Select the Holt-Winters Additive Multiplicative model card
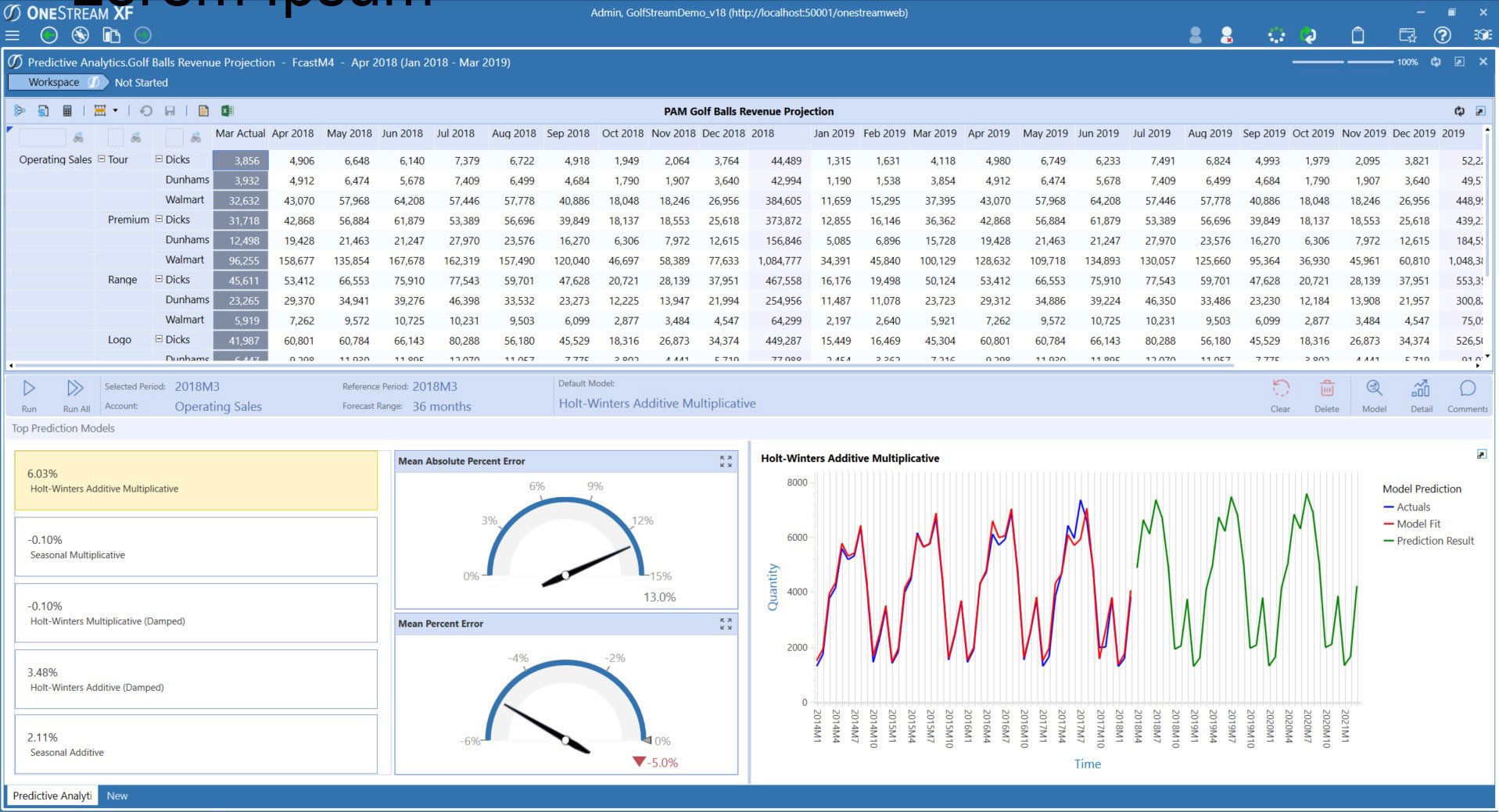Screen dimensions: 1499x812 tap(194, 480)
